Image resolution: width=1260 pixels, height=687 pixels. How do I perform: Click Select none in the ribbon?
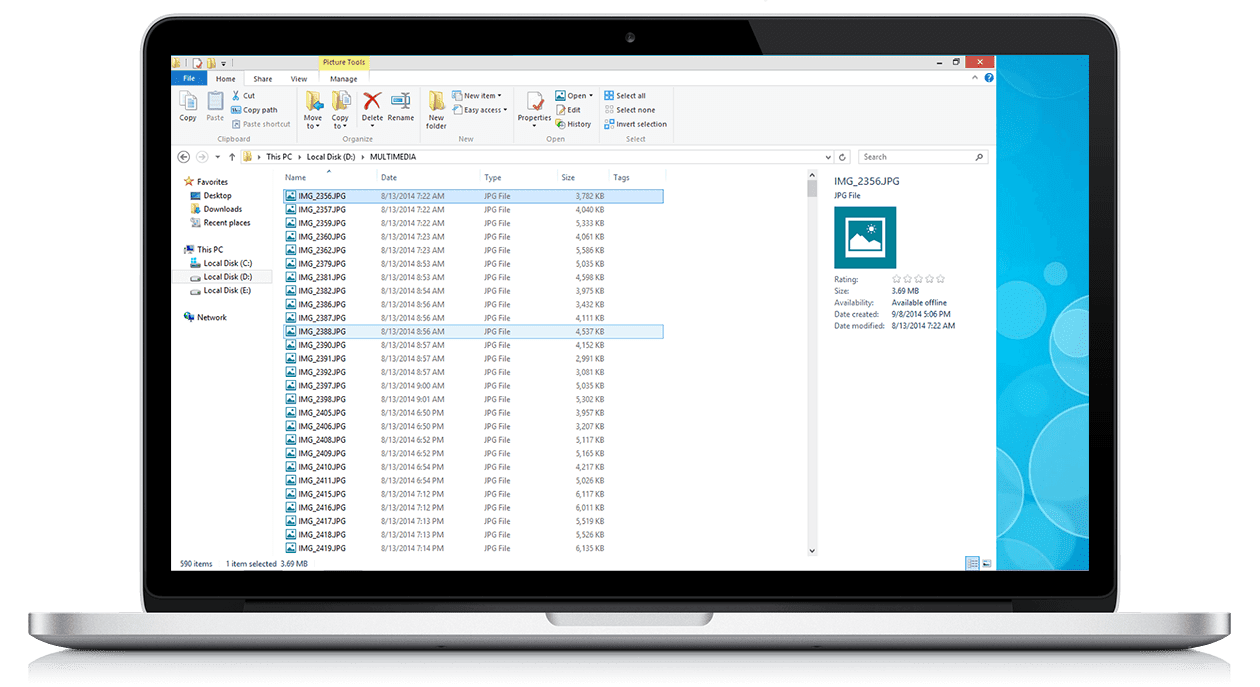click(629, 110)
